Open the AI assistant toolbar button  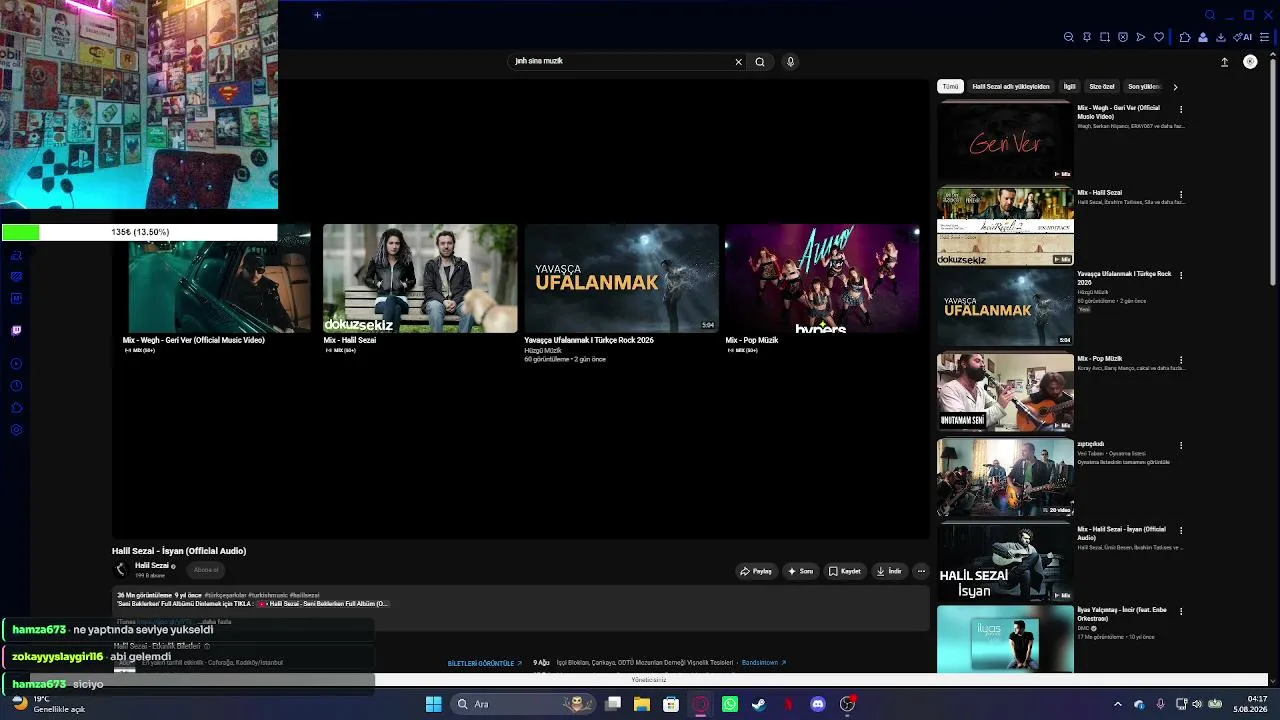(x=1243, y=37)
